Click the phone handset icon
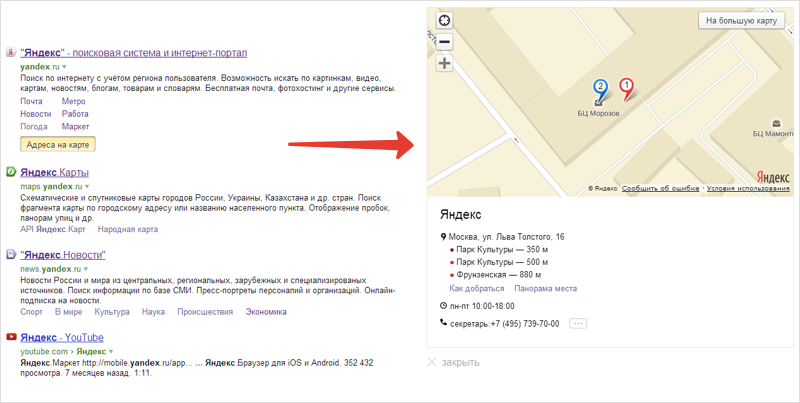Viewport: 800px width, 403px height. click(x=443, y=322)
